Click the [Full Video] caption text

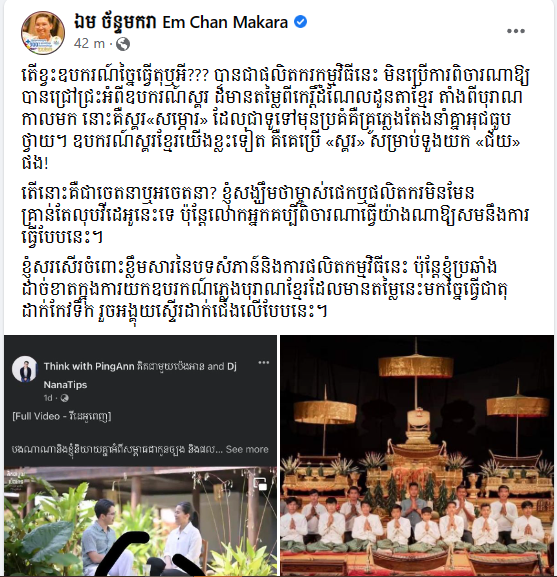coord(61,416)
